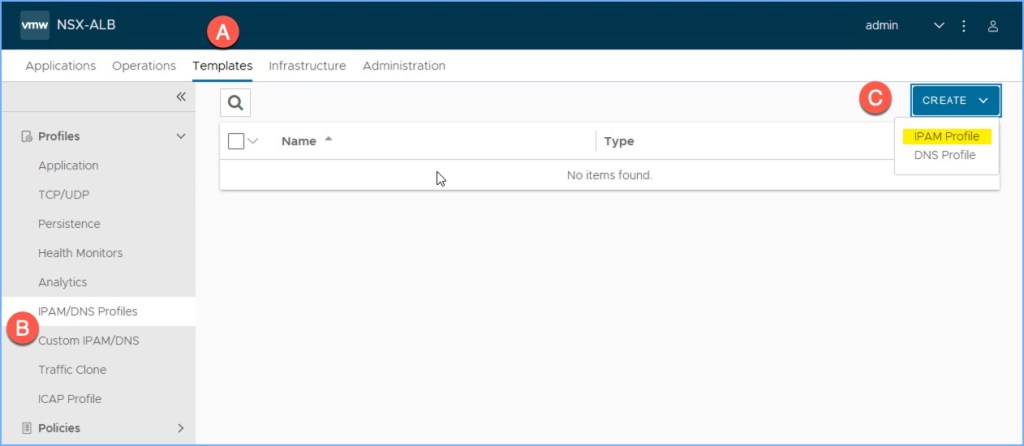Switch to the Applications tab

pyautogui.click(x=61, y=66)
